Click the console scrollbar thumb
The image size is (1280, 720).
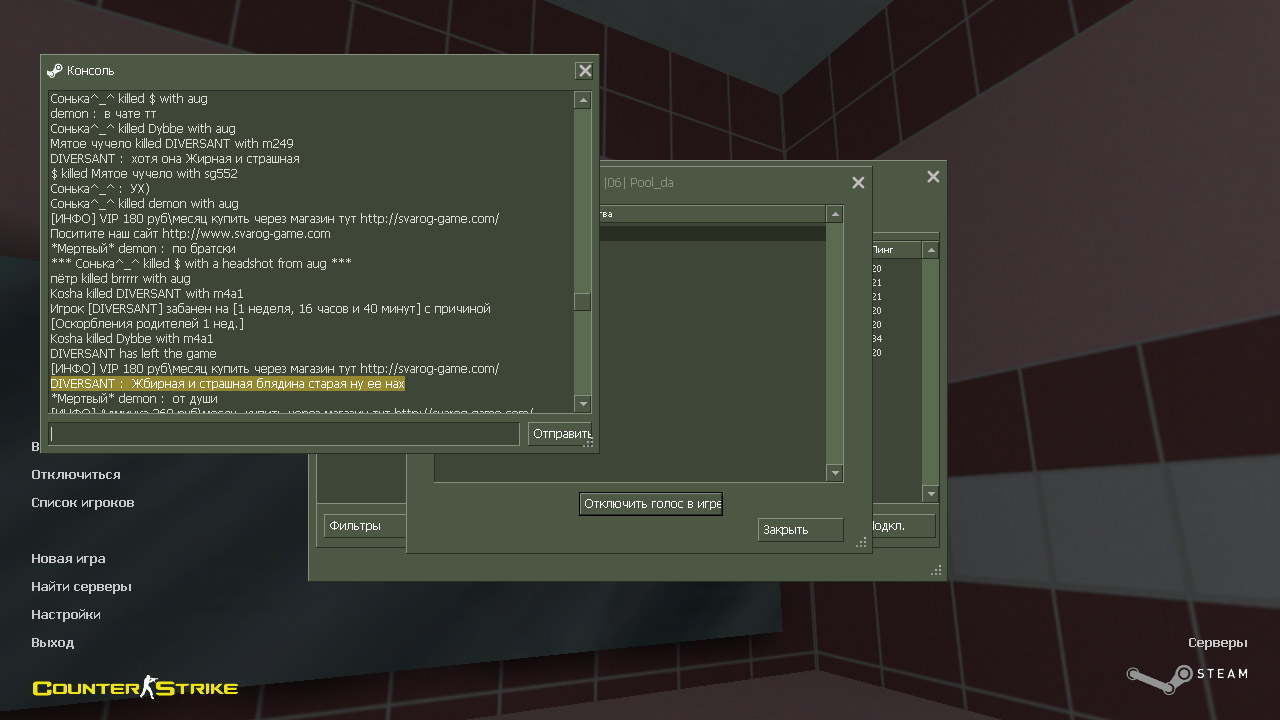(x=583, y=302)
